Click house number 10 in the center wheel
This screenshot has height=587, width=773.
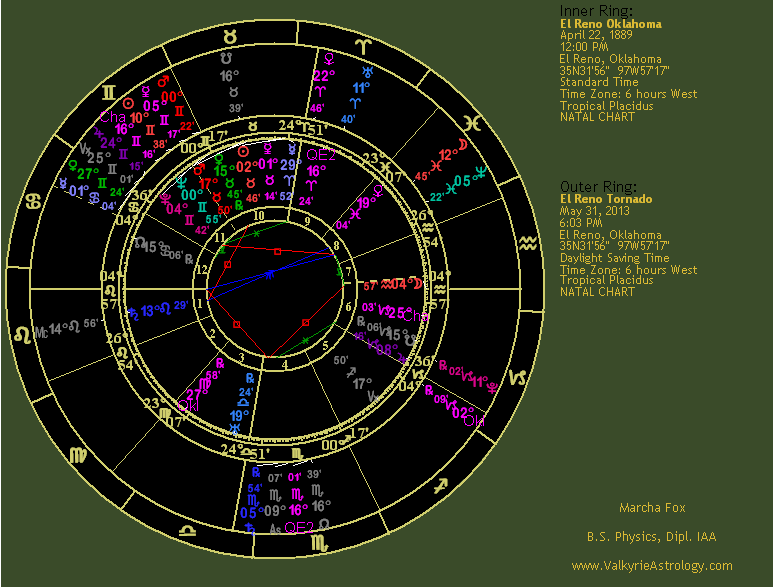point(259,215)
